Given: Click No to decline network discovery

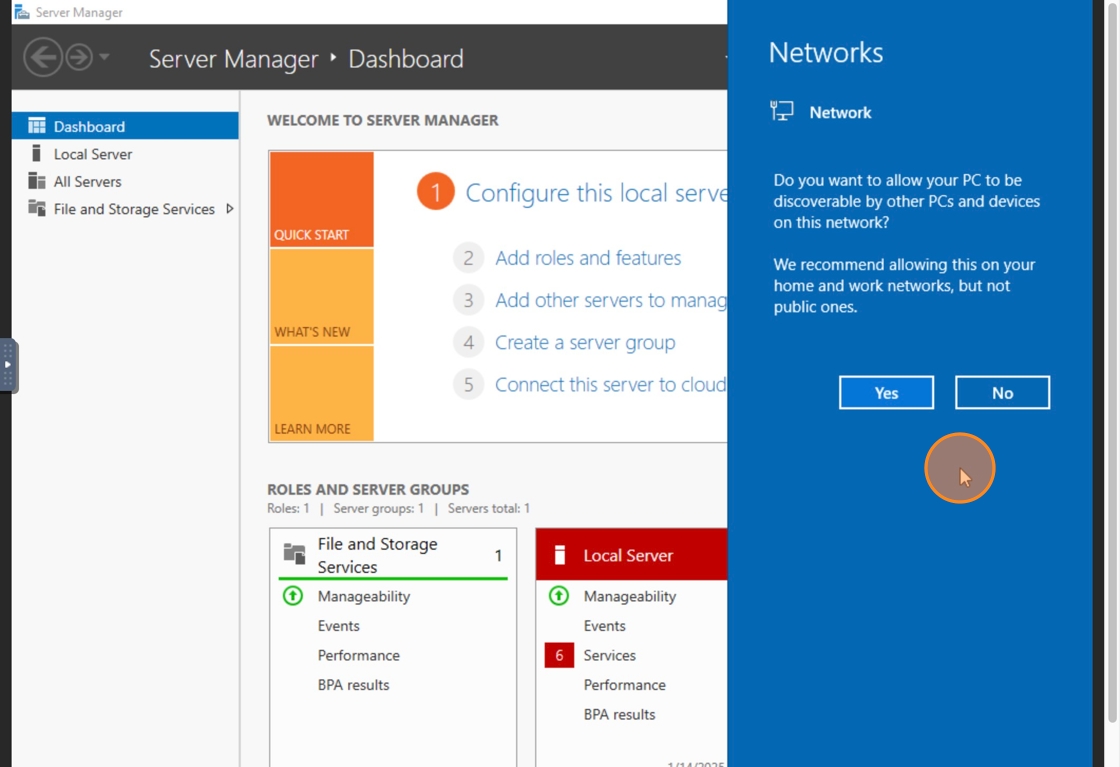Looking at the screenshot, I should (1002, 393).
